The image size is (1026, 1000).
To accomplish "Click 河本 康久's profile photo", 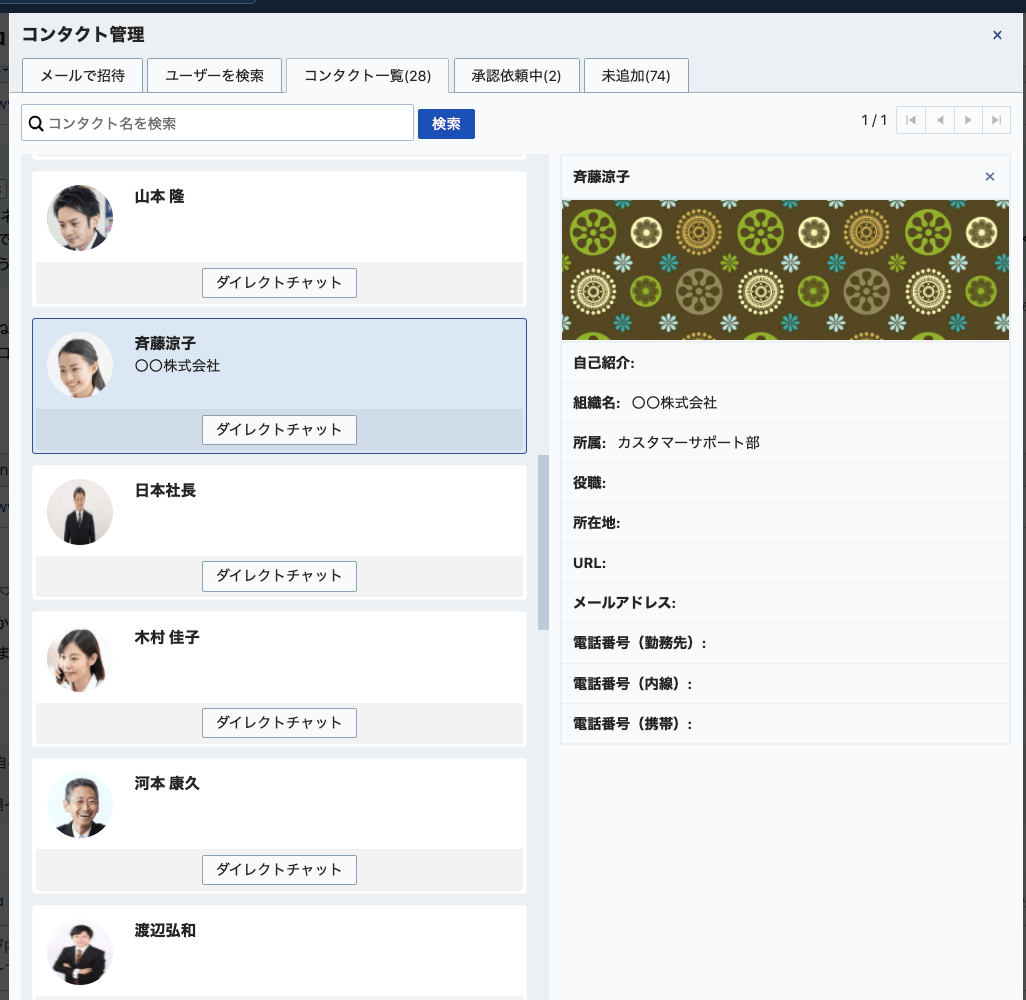I will pos(80,806).
